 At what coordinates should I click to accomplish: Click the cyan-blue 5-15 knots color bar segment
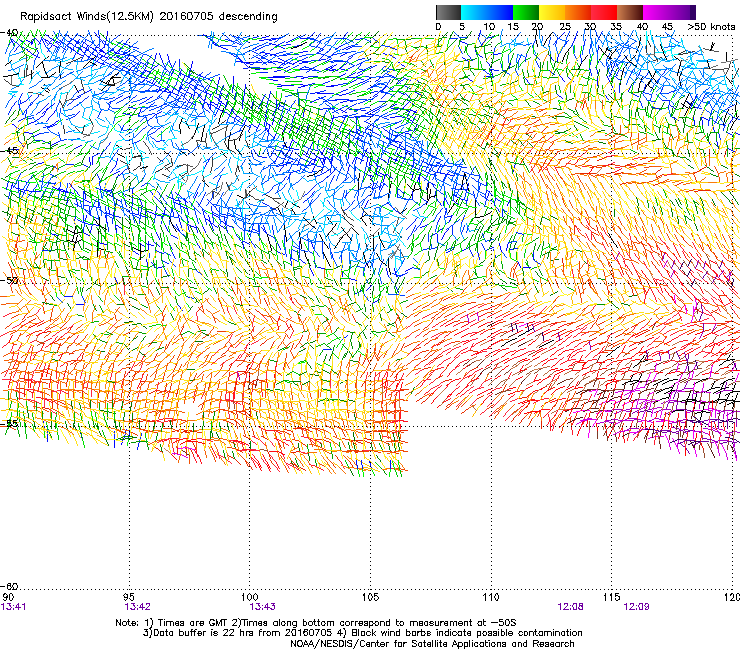coord(487,12)
